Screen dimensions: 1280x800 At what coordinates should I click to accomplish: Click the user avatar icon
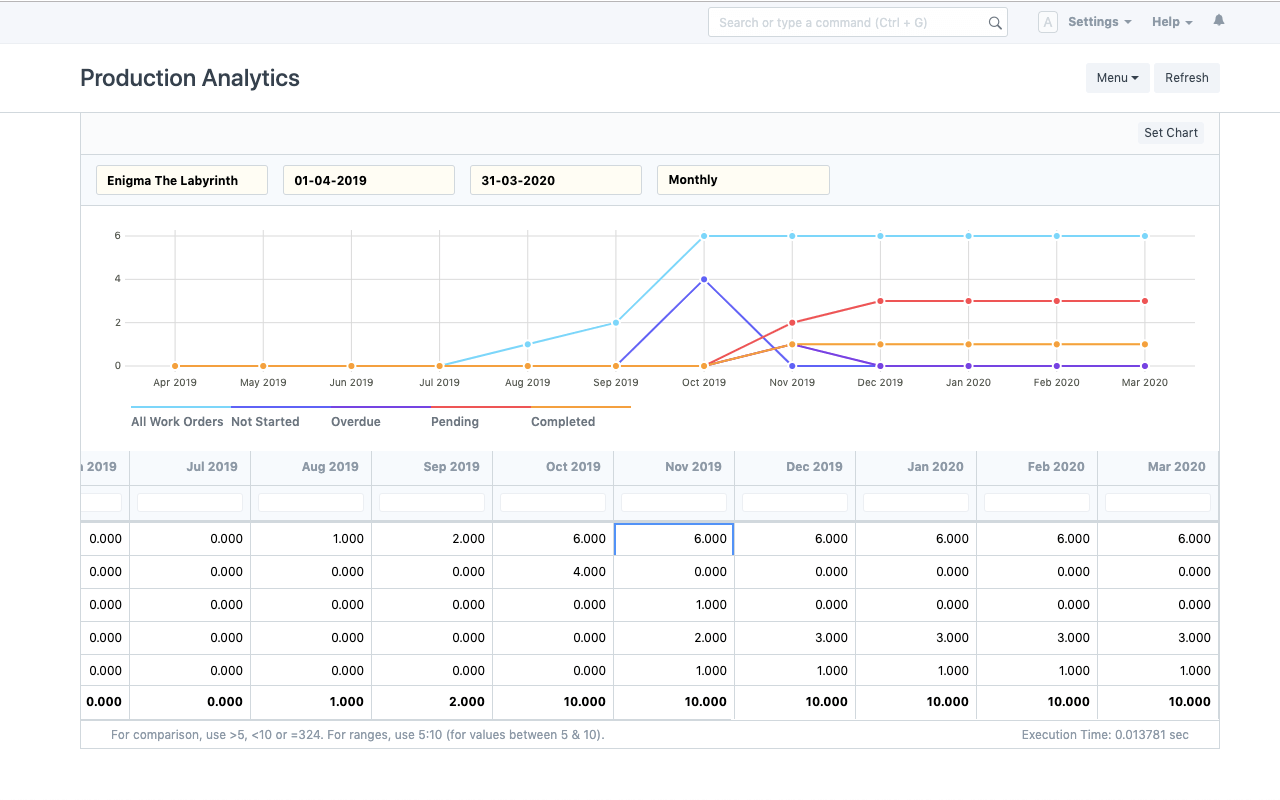point(1047,22)
